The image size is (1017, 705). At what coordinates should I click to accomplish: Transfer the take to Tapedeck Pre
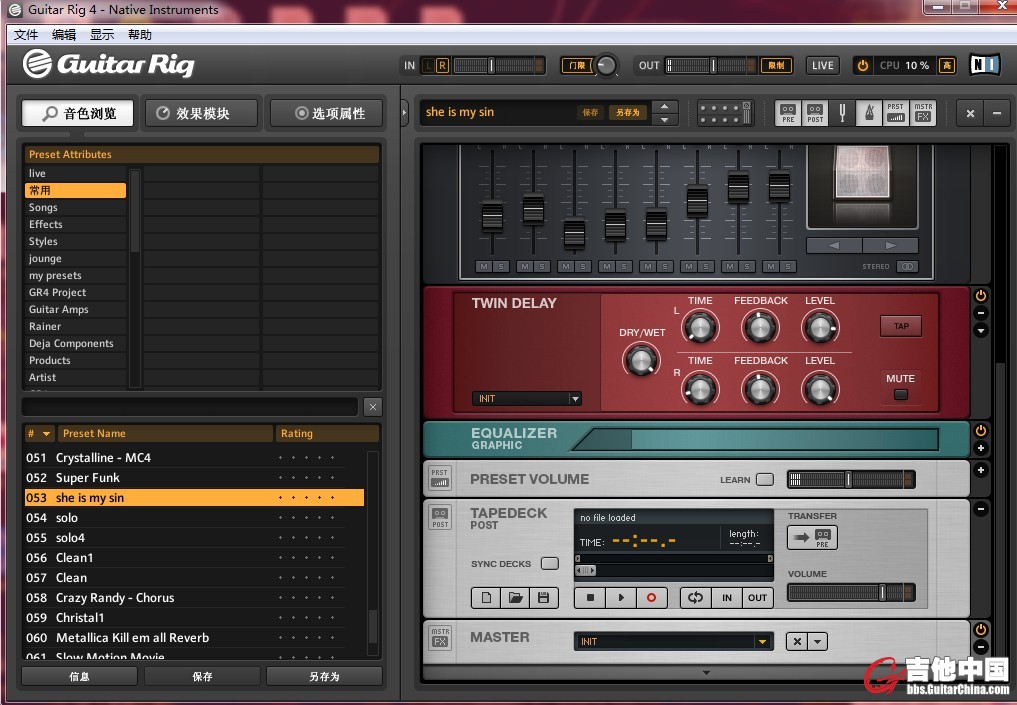[813, 538]
